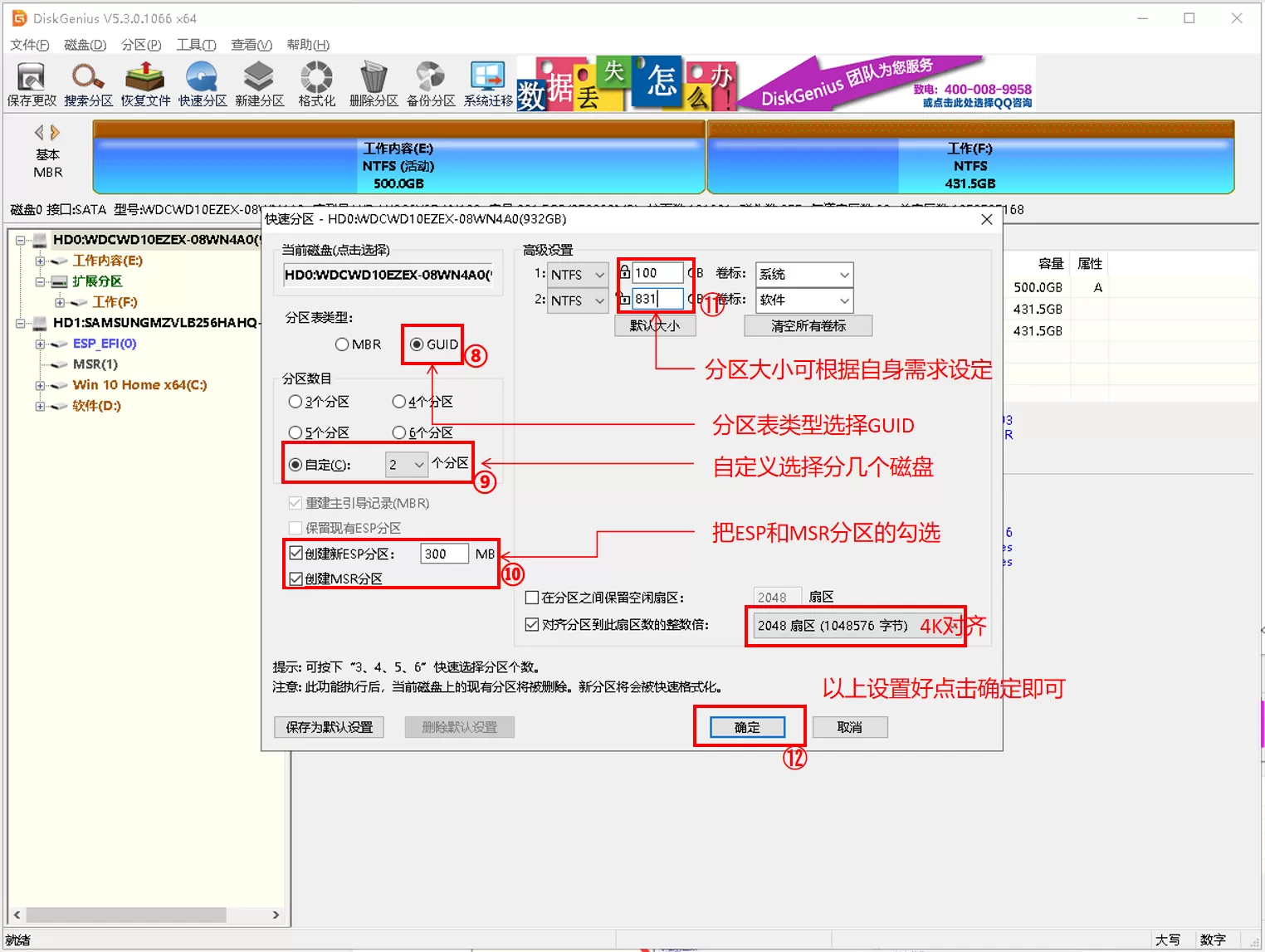The image size is (1265, 952).
Task: Enable 在分区之间保留空闲扇区 option
Action: click(x=530, y=597)
